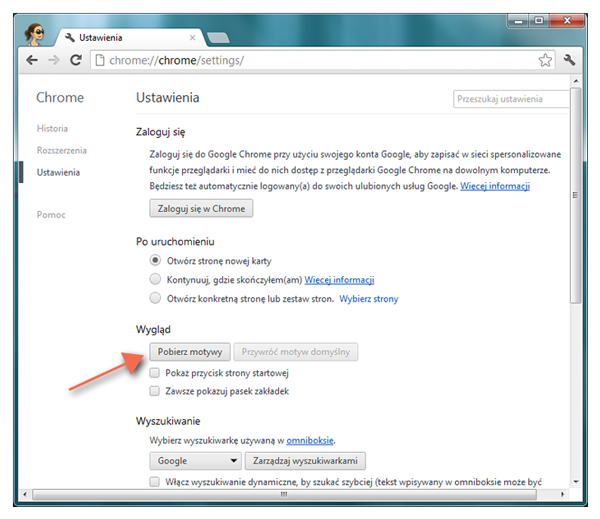This screenshot has height=519, width=600.
Task: Open the 'Wybierz strony' link
Action: point(370,298)
